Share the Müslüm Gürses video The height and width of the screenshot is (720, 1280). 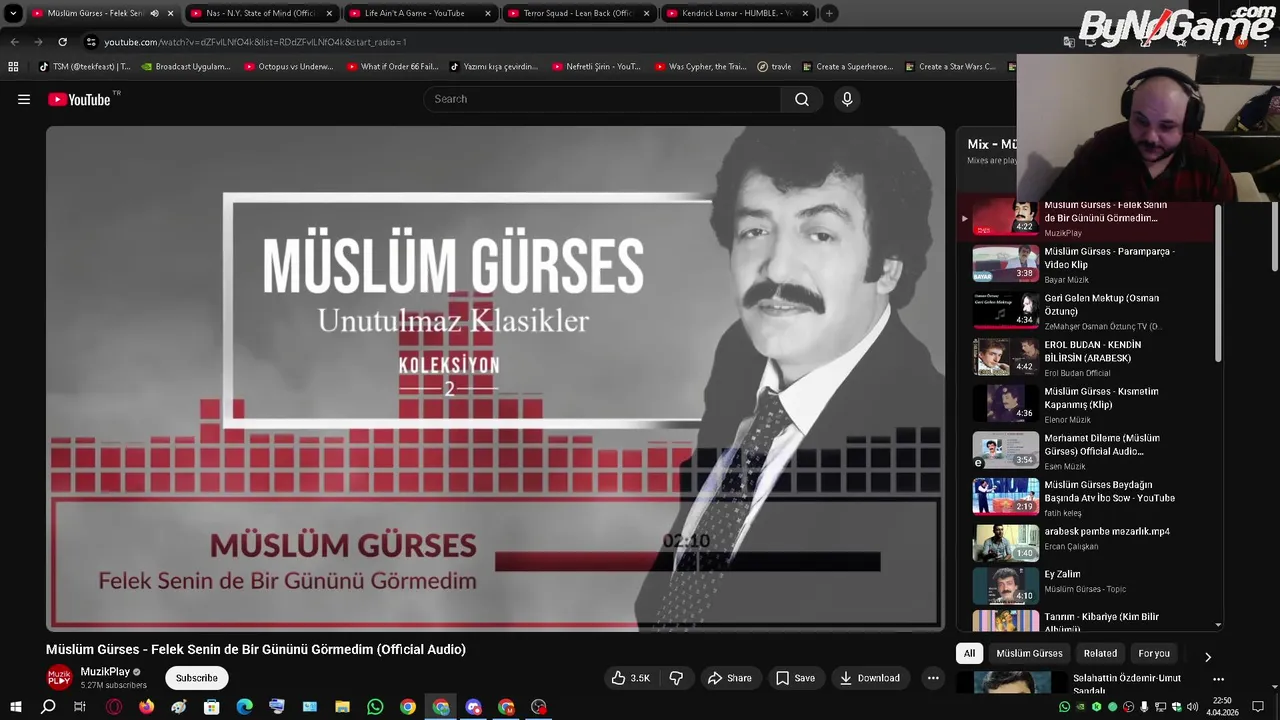coord(729,678)
